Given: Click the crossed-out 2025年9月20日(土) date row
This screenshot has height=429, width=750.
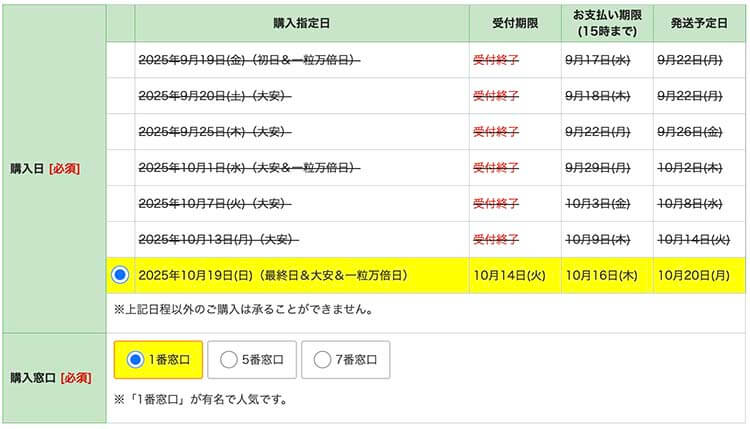Looking at the screenshot, I should 221,96.
